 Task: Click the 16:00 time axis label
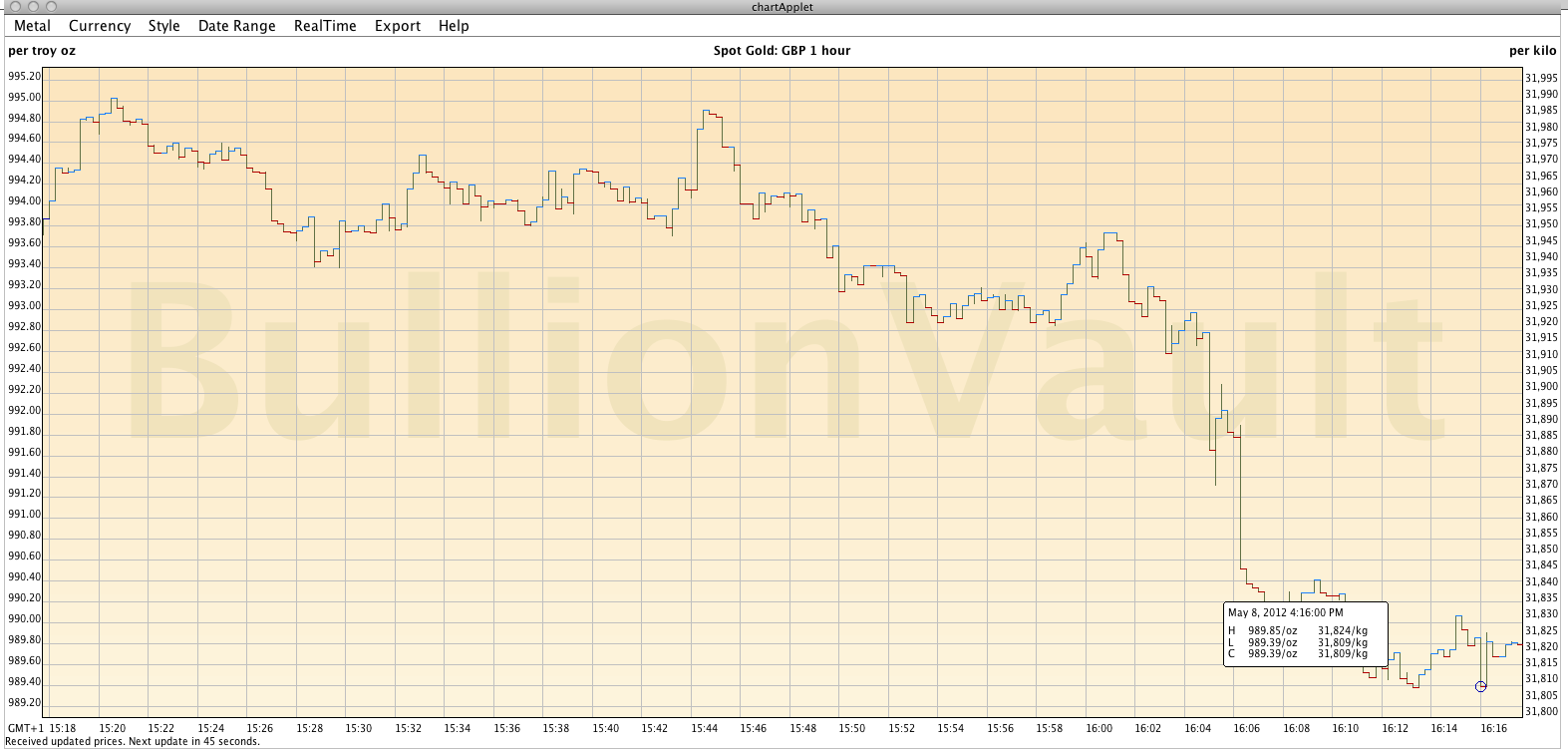(x=1099, y=729)
